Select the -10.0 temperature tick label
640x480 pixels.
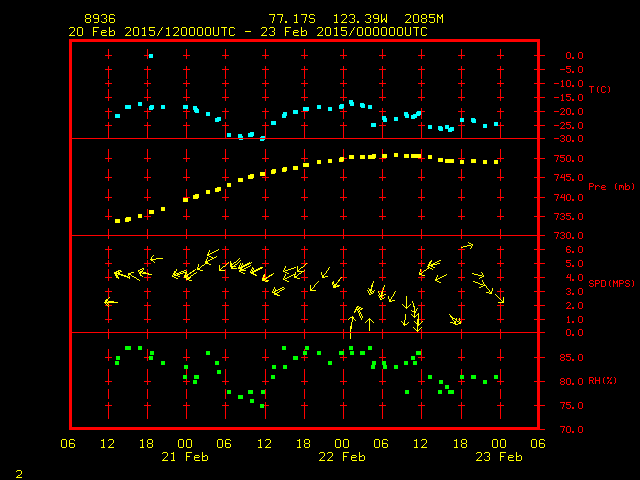[569, 84]
